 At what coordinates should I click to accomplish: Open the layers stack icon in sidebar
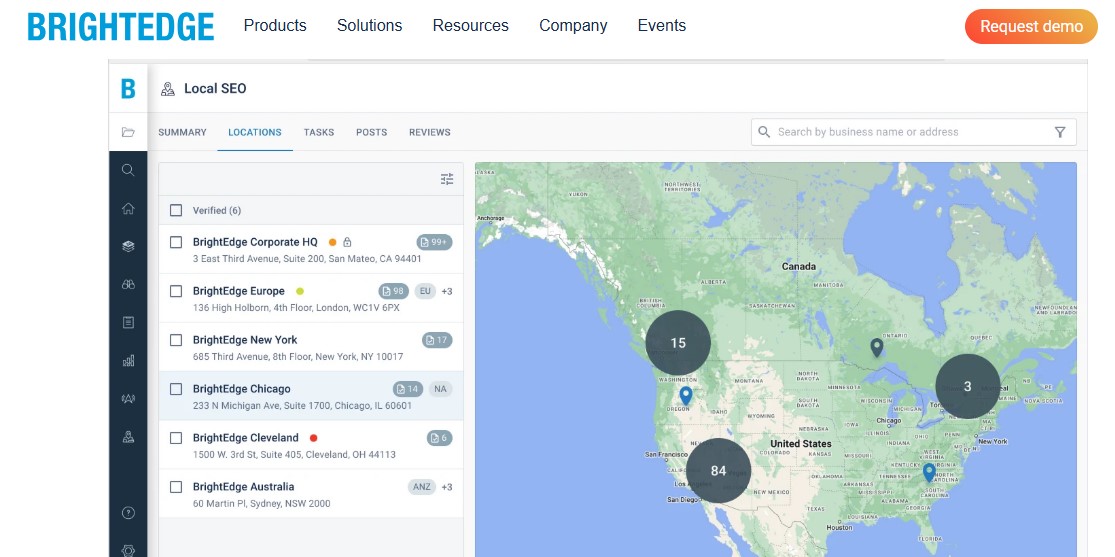tap(128, 246)
